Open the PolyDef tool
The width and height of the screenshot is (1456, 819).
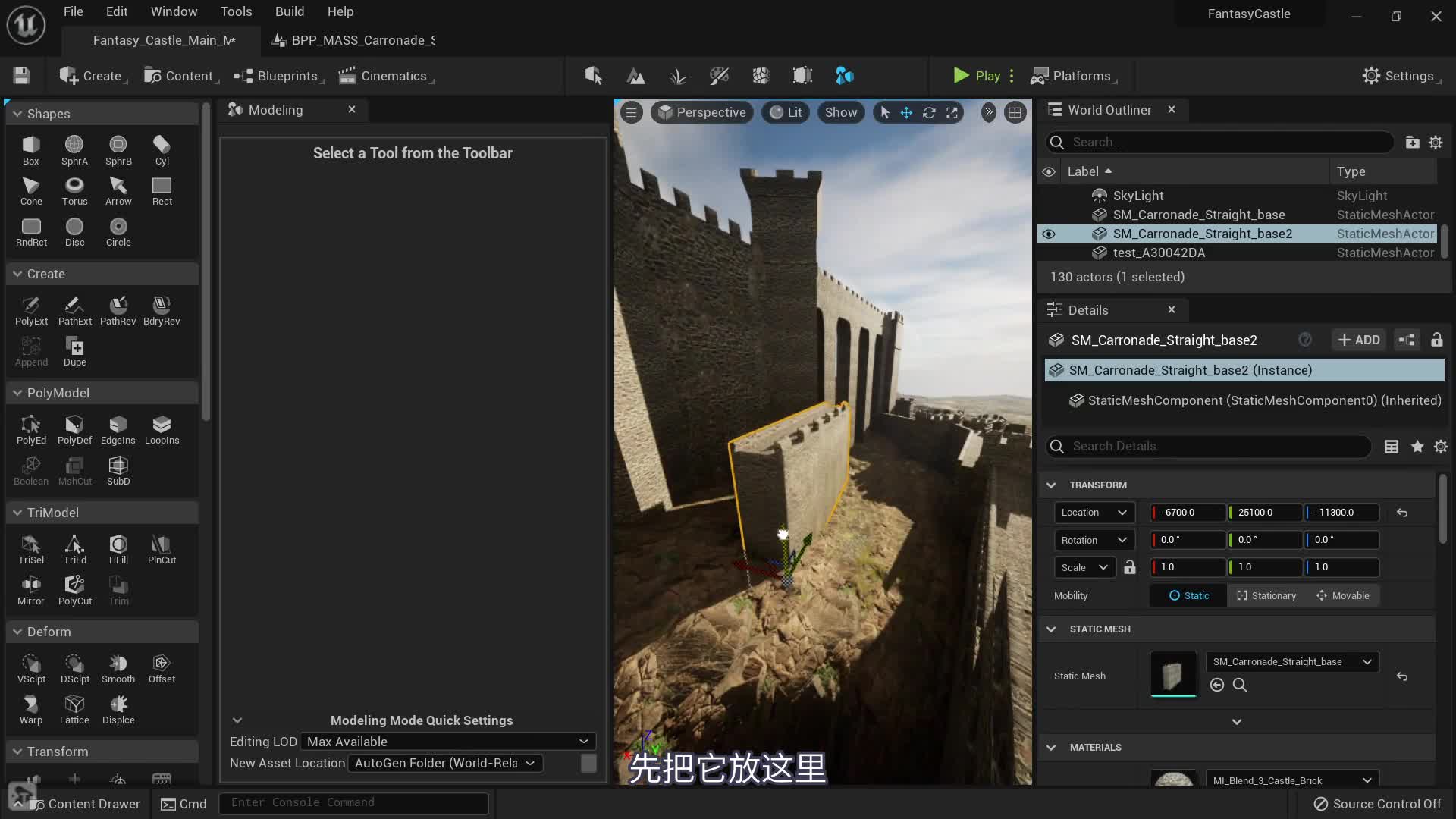74,430
